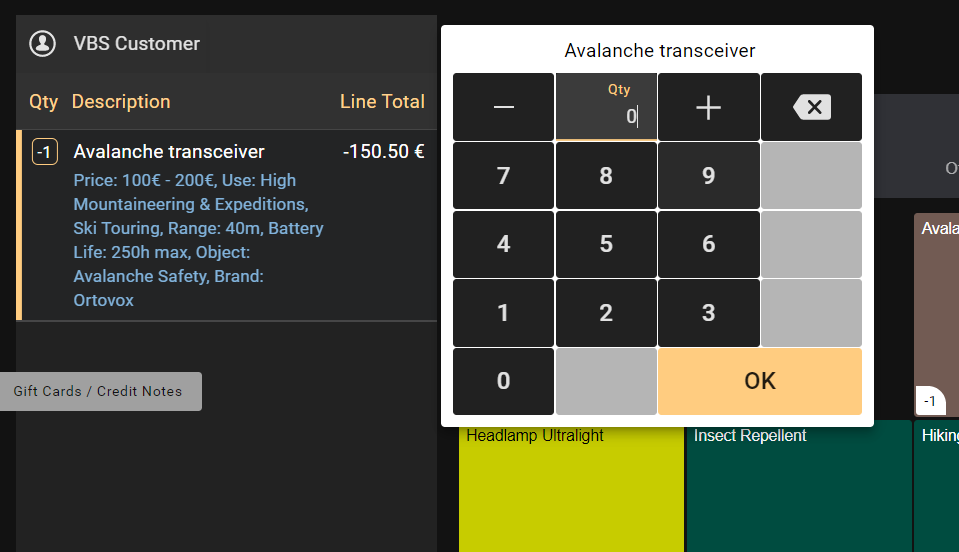Click the VBS Customer name
Image resolution: width=959 pixels, height=552 pixels.
click(137, 44)
